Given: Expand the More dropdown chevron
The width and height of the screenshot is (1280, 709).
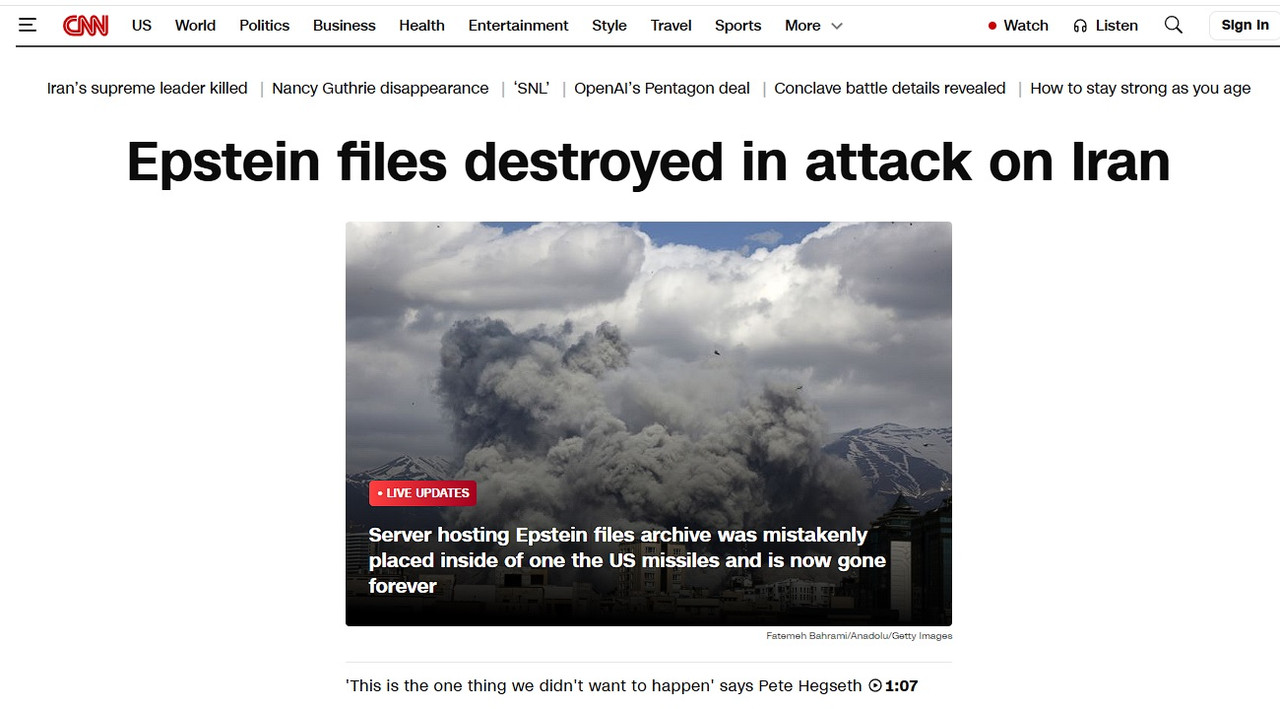Looking at the screenshot, I should coord(837,26).
